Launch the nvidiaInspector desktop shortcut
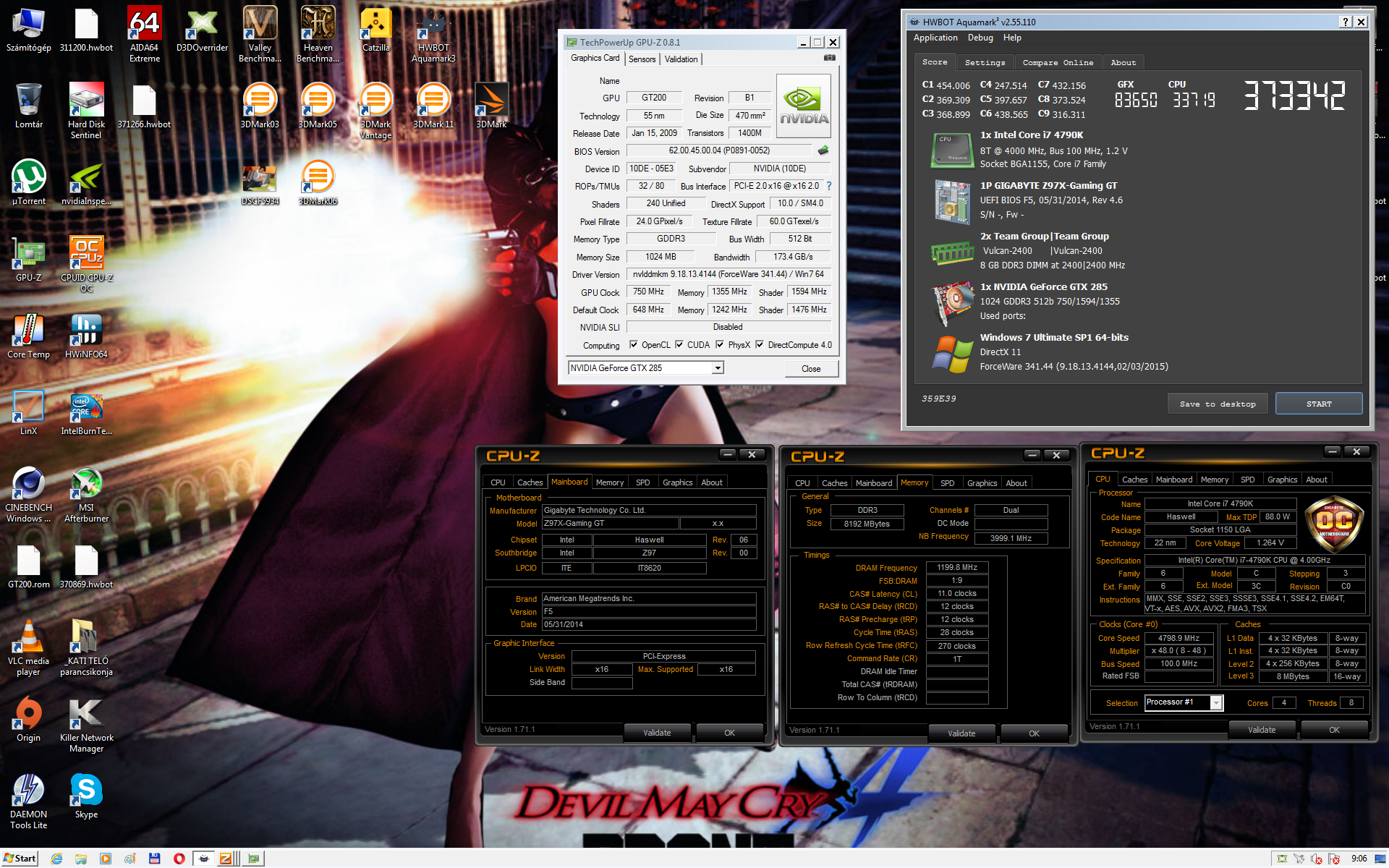The height and width of the screenshot is (868, 1389). 86,183
